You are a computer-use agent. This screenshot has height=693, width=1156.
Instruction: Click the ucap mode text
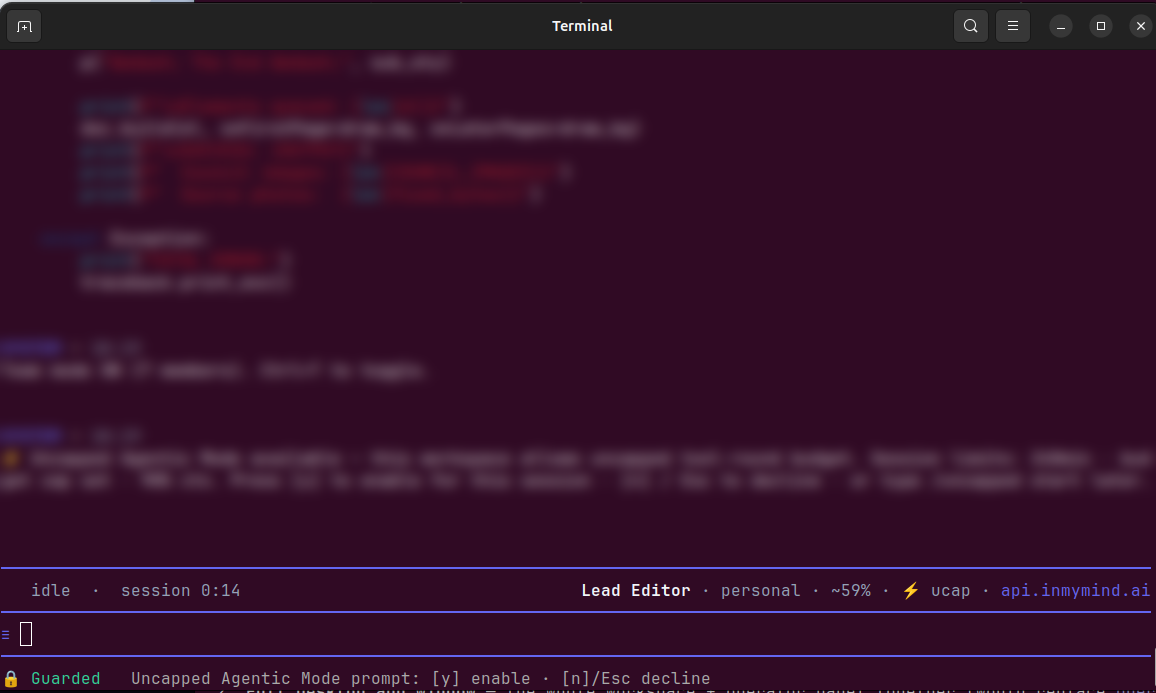950,591
